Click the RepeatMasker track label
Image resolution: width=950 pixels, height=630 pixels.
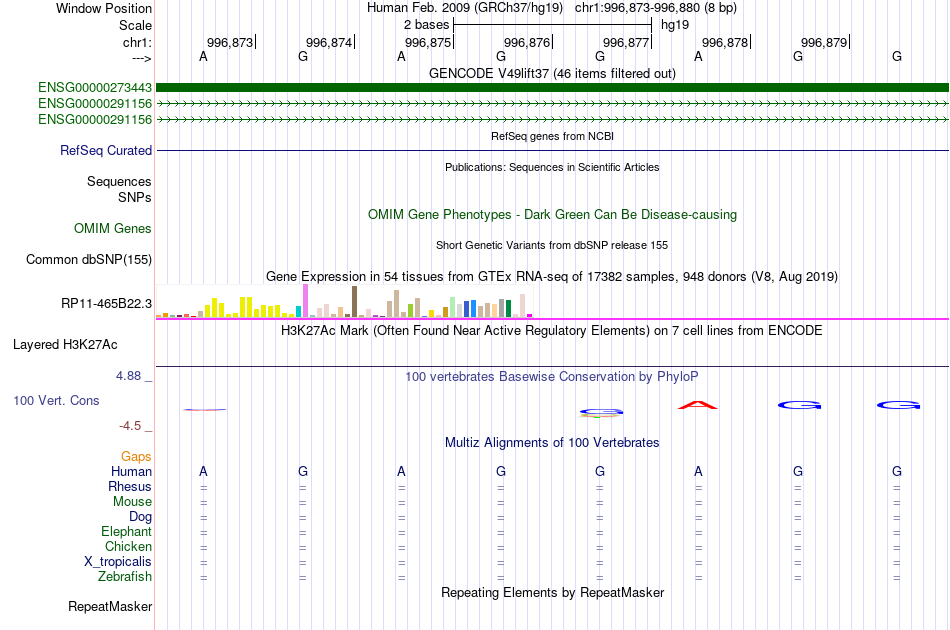pos(110,606)
